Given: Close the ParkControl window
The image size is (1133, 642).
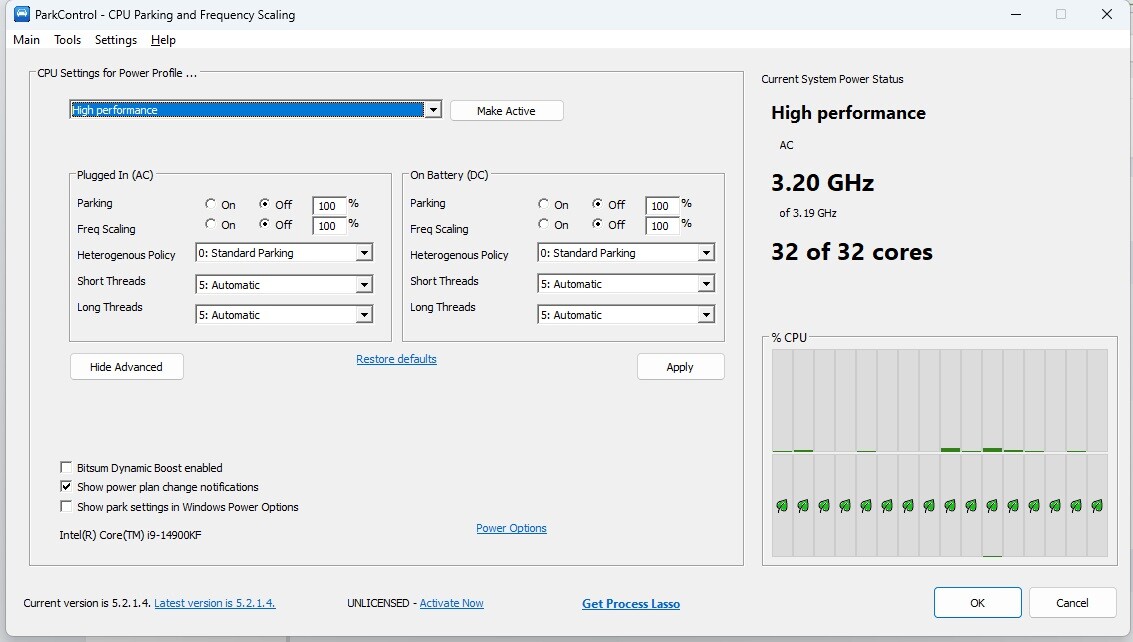Looking at the screenshot, I should (1106, 14).
